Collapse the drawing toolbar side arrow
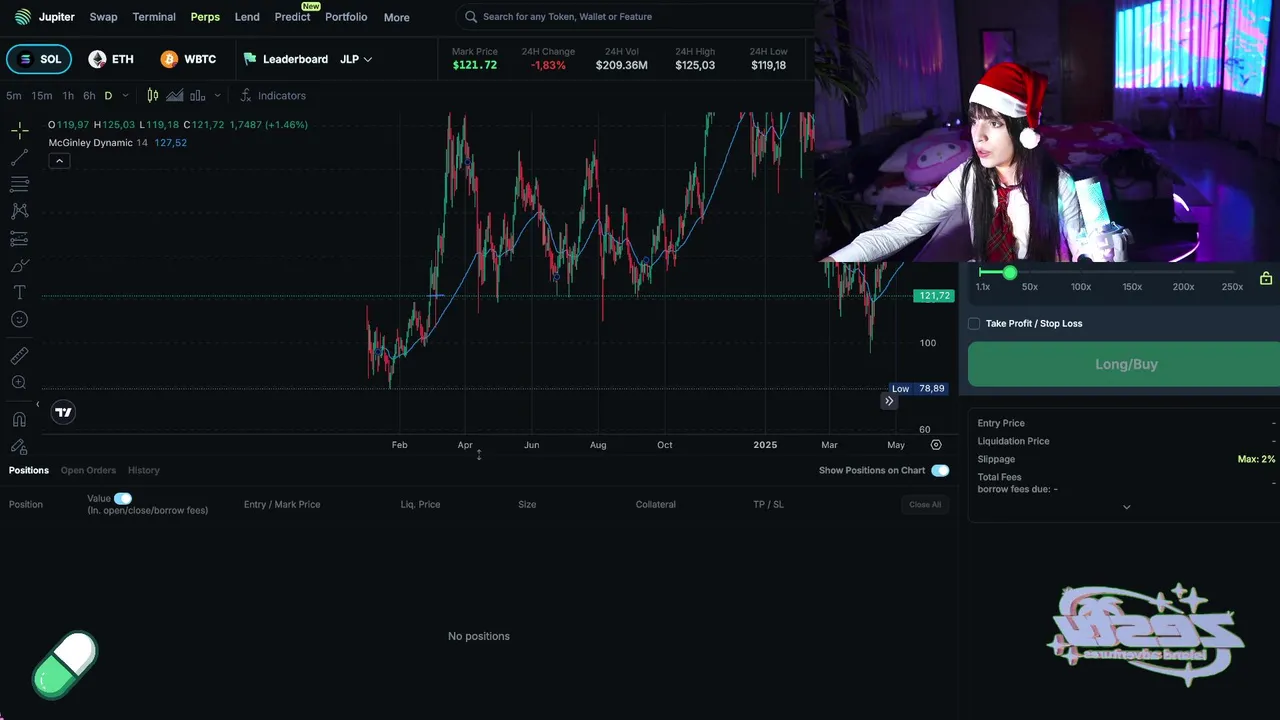1280x720 pixels. pos(38,405)
